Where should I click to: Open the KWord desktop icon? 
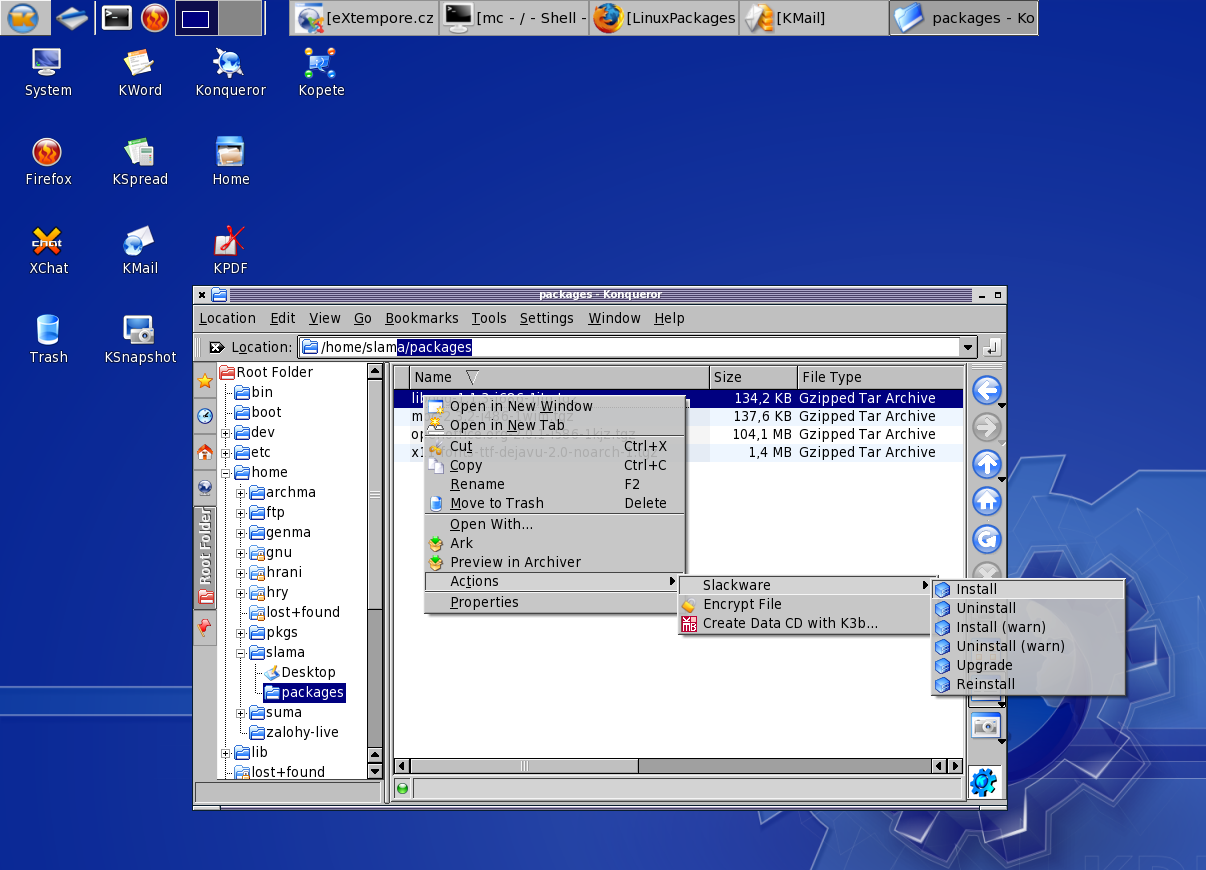(x=139, y=74)
